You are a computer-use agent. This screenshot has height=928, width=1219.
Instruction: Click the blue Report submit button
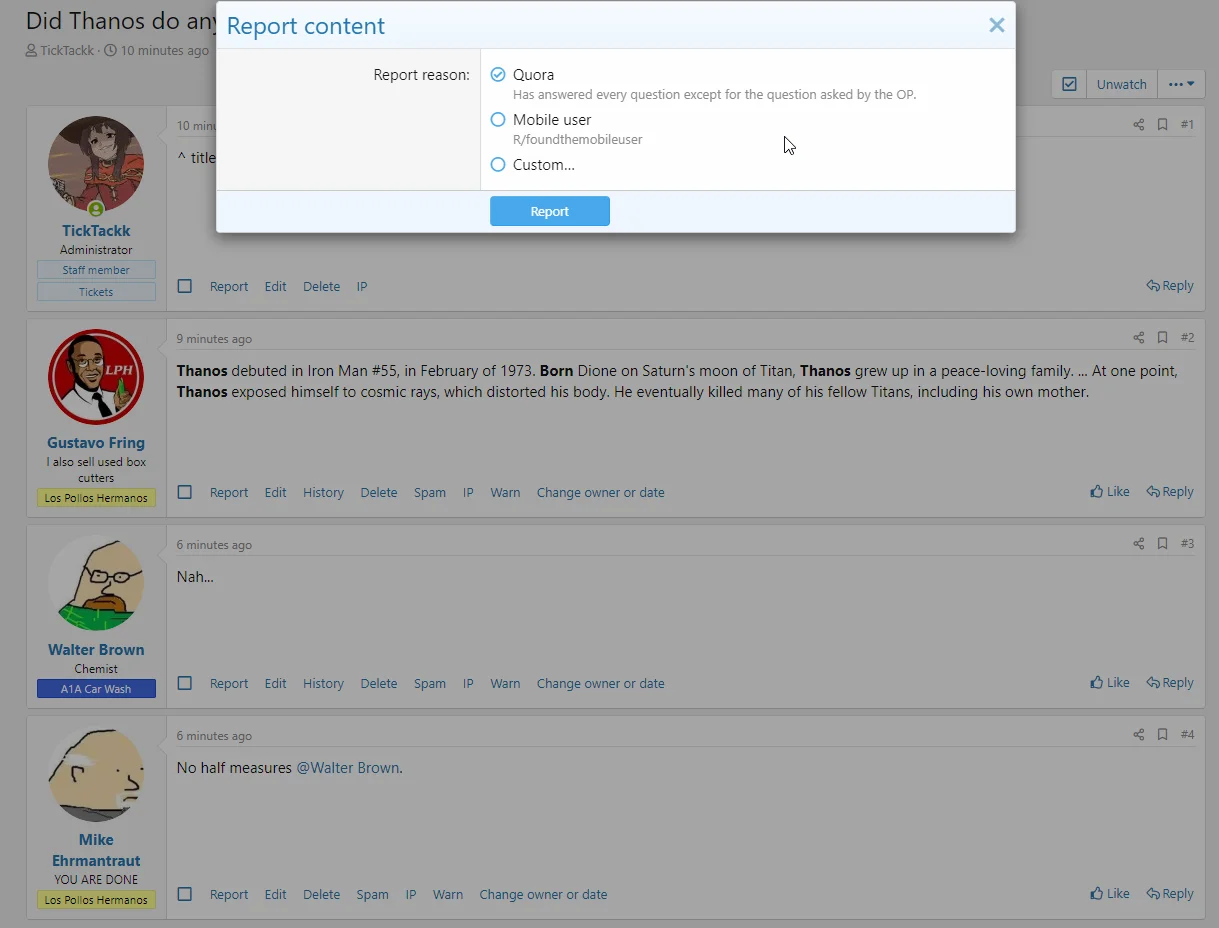(x=549, y=211)
